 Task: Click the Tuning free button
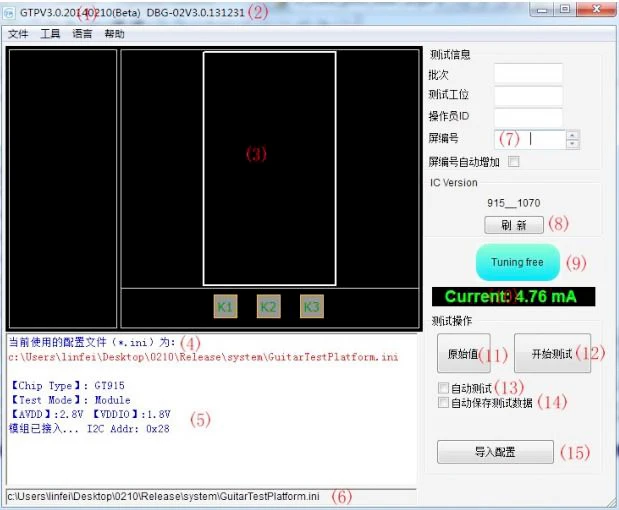click(x=518, y=262)
